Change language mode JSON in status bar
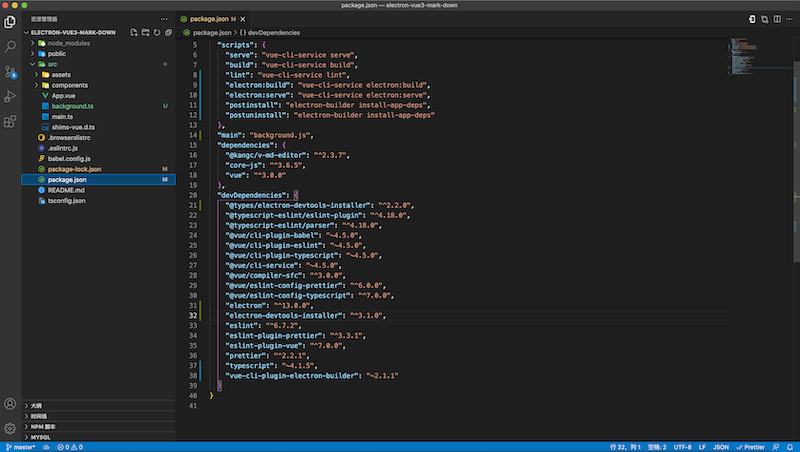This screenshot has width=800, height=452. [x=720, y=447]
